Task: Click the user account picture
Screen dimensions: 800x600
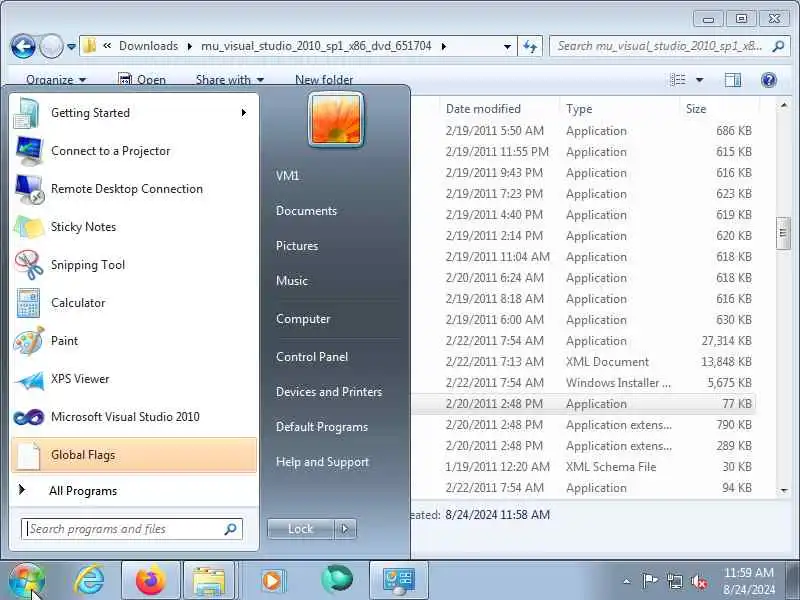Action: pos(336,119)
